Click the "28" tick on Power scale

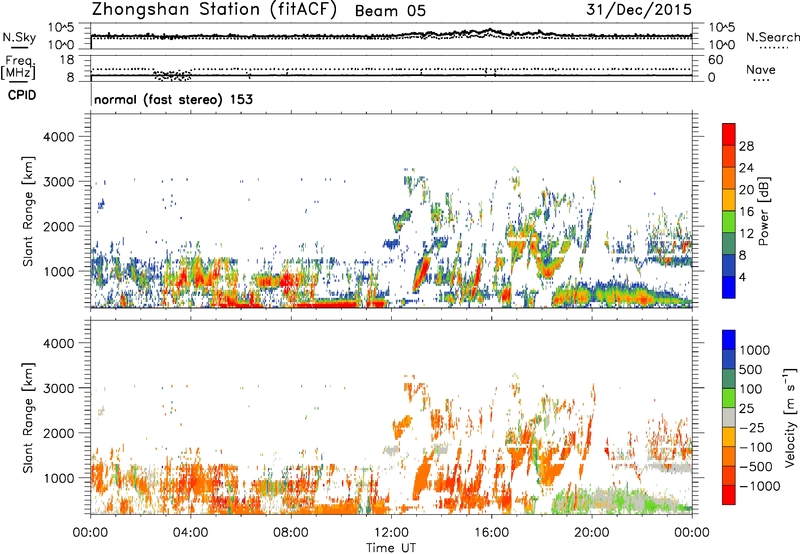click(746, 146)
